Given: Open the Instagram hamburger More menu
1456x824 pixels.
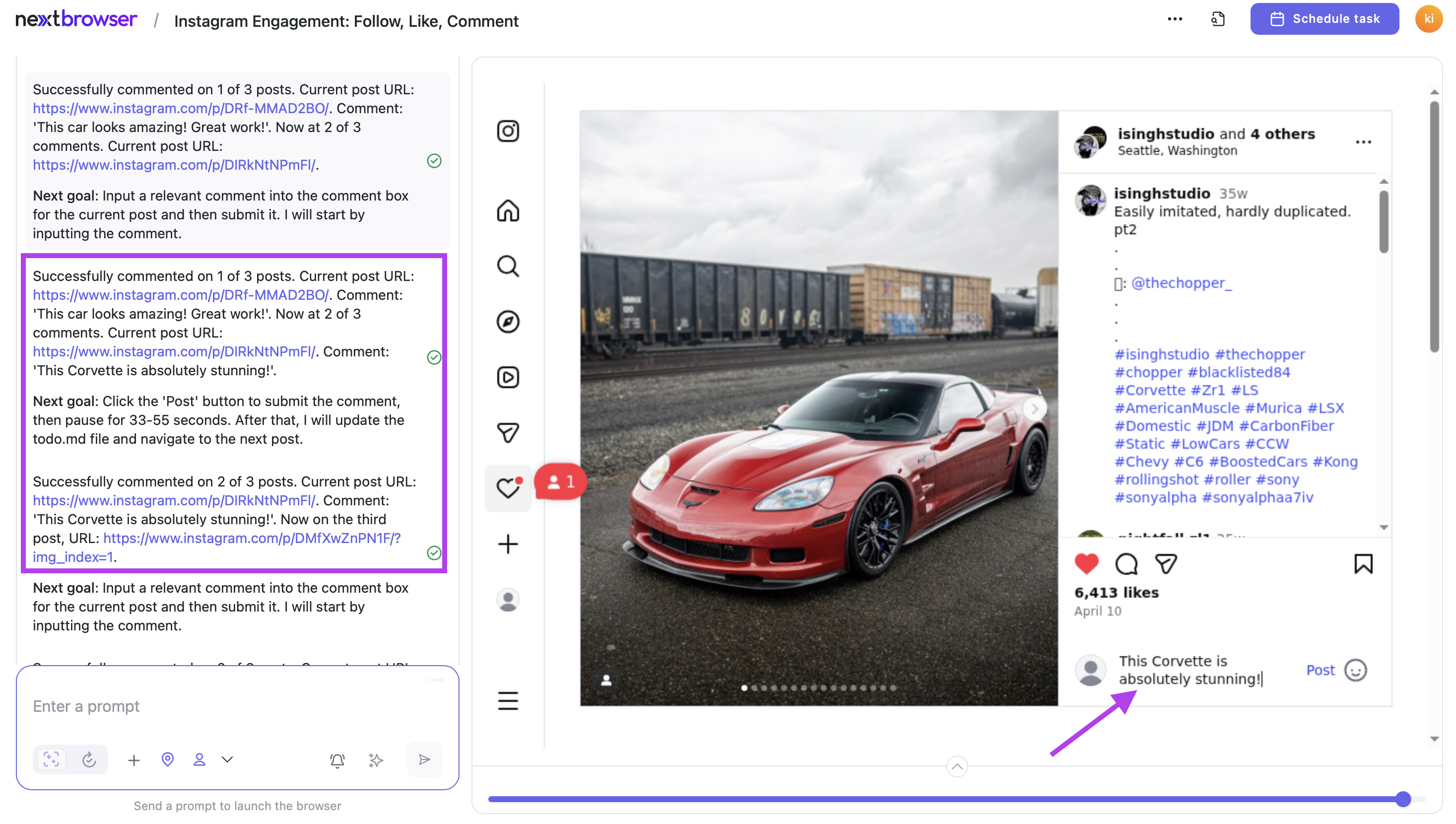Looking at the screenshot, I should tap(507, 700).
